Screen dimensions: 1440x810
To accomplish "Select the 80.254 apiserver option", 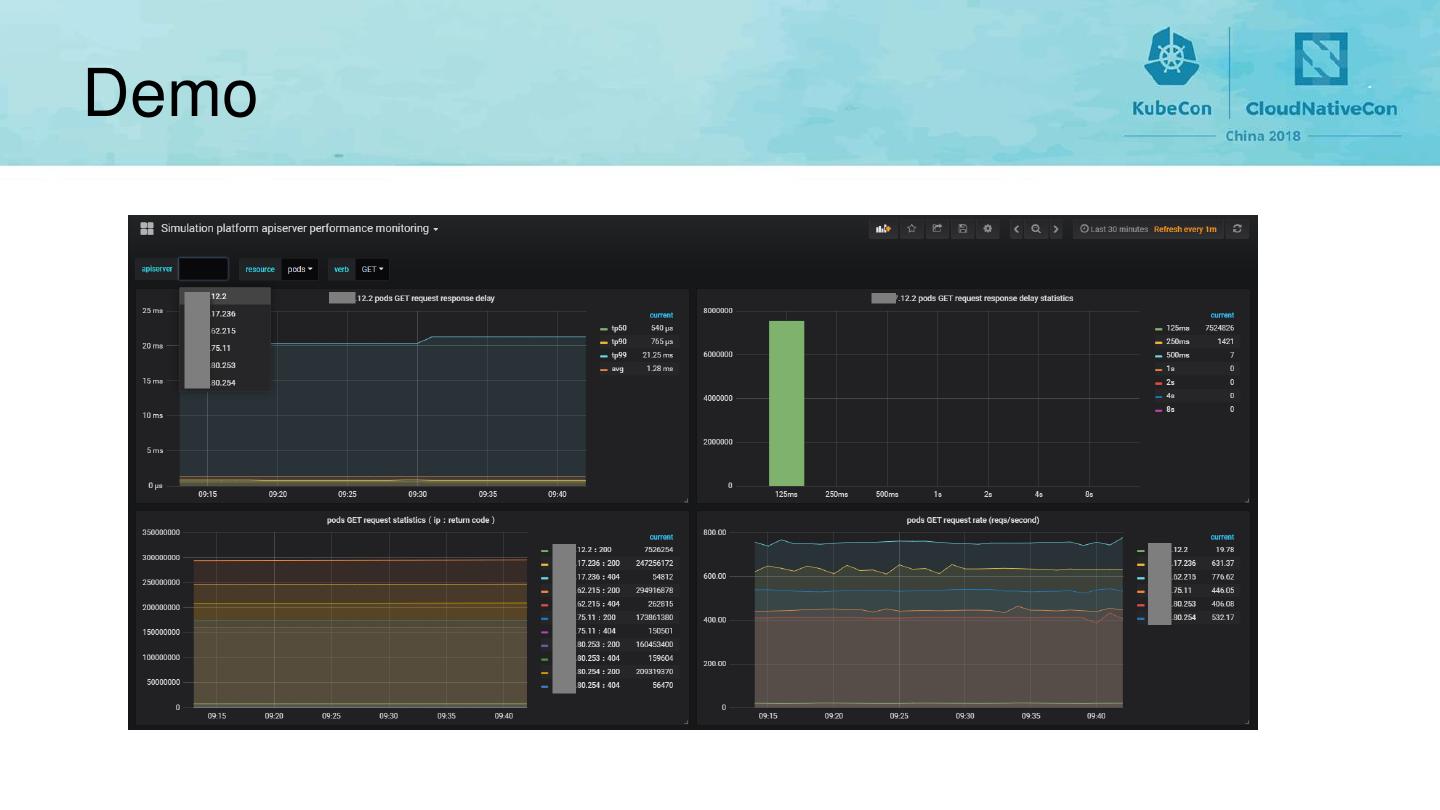I will point(224,382).
